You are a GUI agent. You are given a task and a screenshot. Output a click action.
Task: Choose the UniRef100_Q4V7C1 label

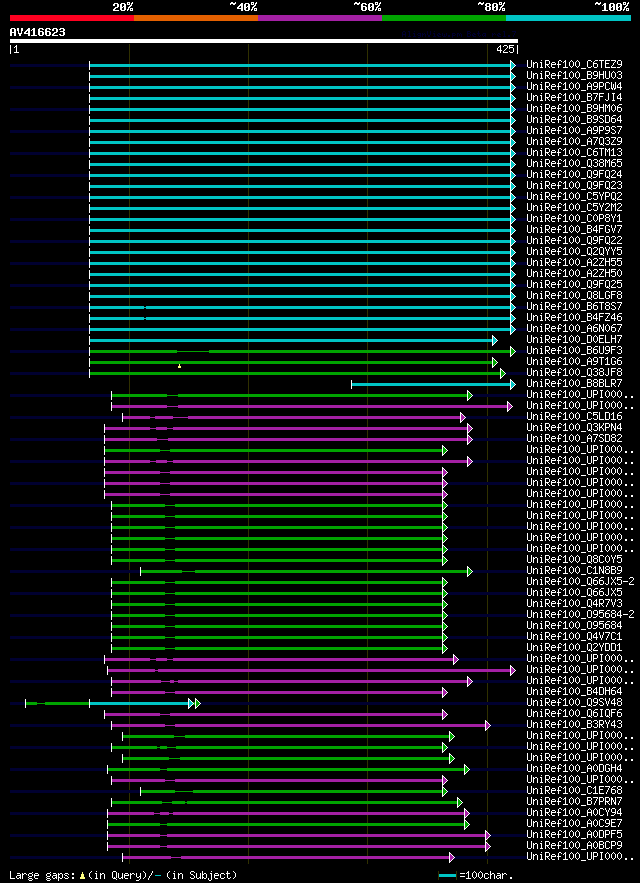[x=574, y=636]
